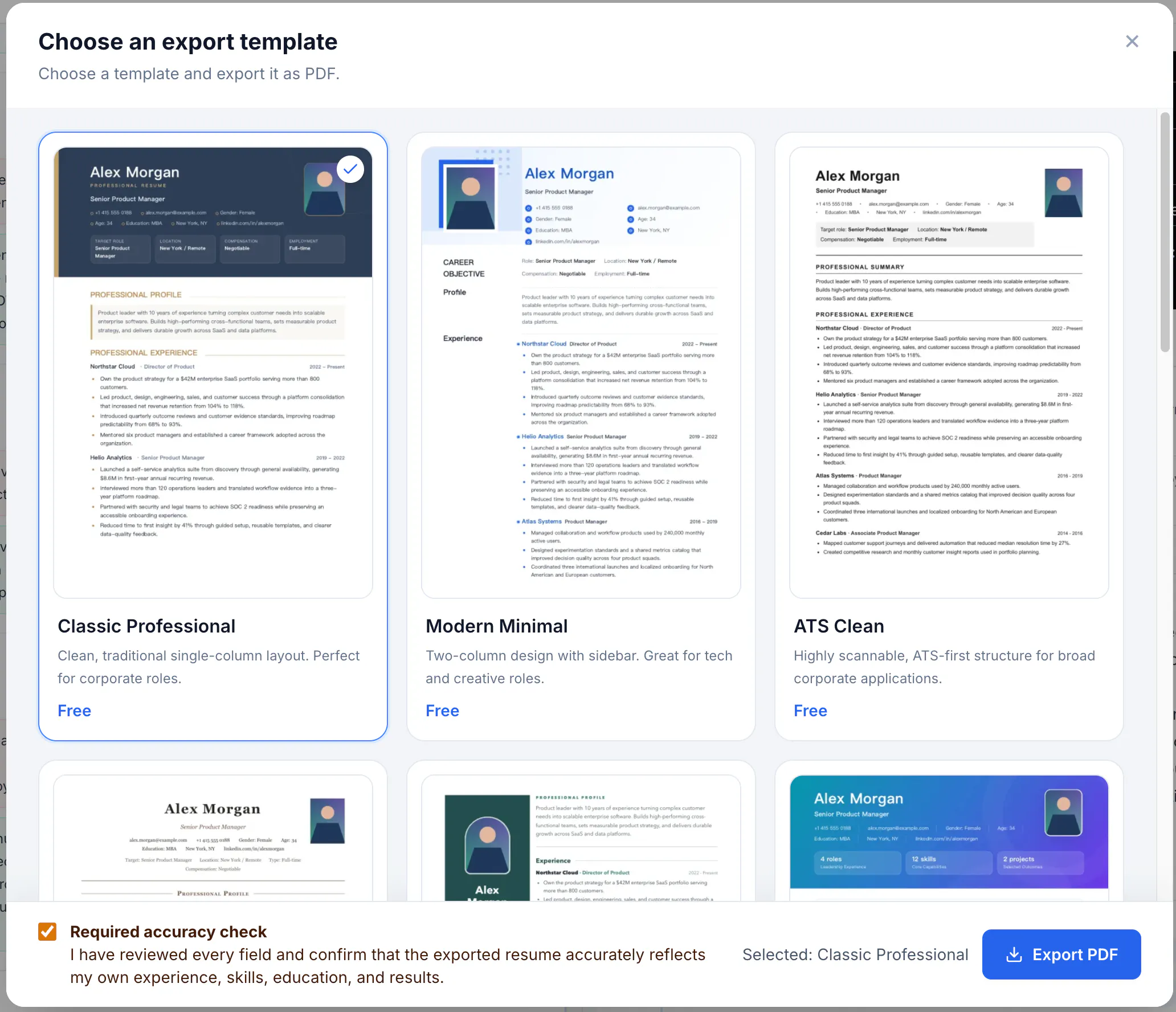Click the "Two-column design with sidebar" description

pyautogui.click(x=579, y=667)
